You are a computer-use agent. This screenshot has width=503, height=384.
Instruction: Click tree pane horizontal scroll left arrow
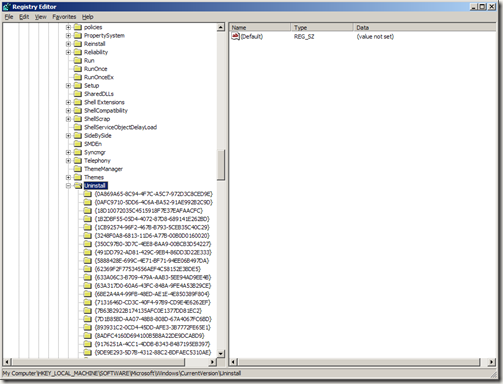point(7,362)
